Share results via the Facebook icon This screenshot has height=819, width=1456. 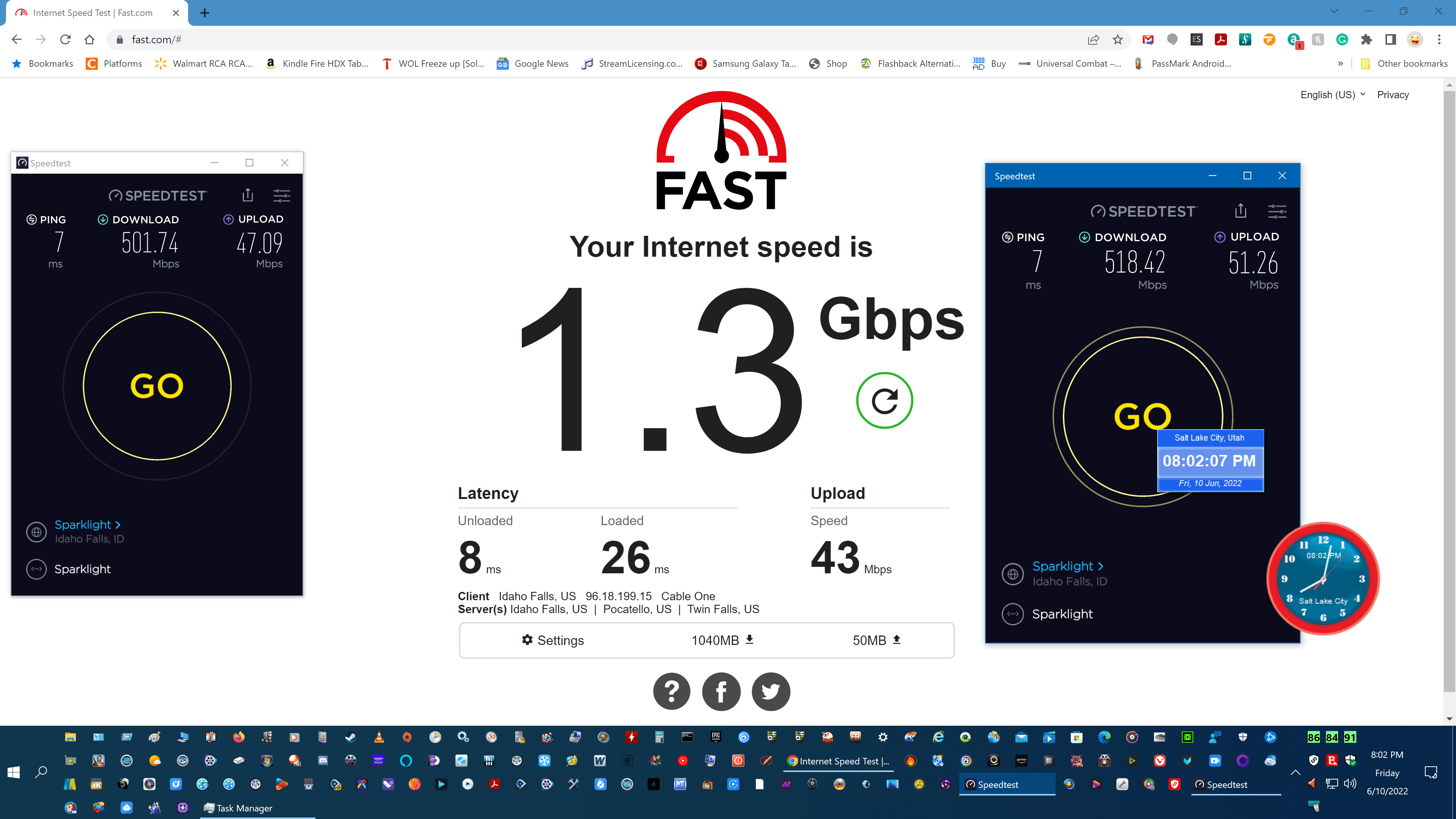click(x=721, y=691)
